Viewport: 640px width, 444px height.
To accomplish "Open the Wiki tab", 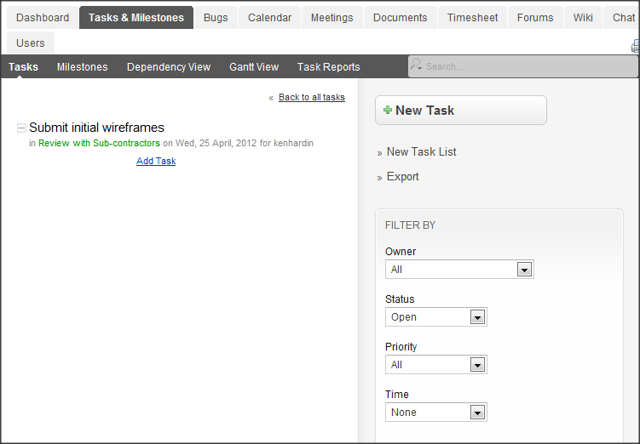I will pos(583,18).
